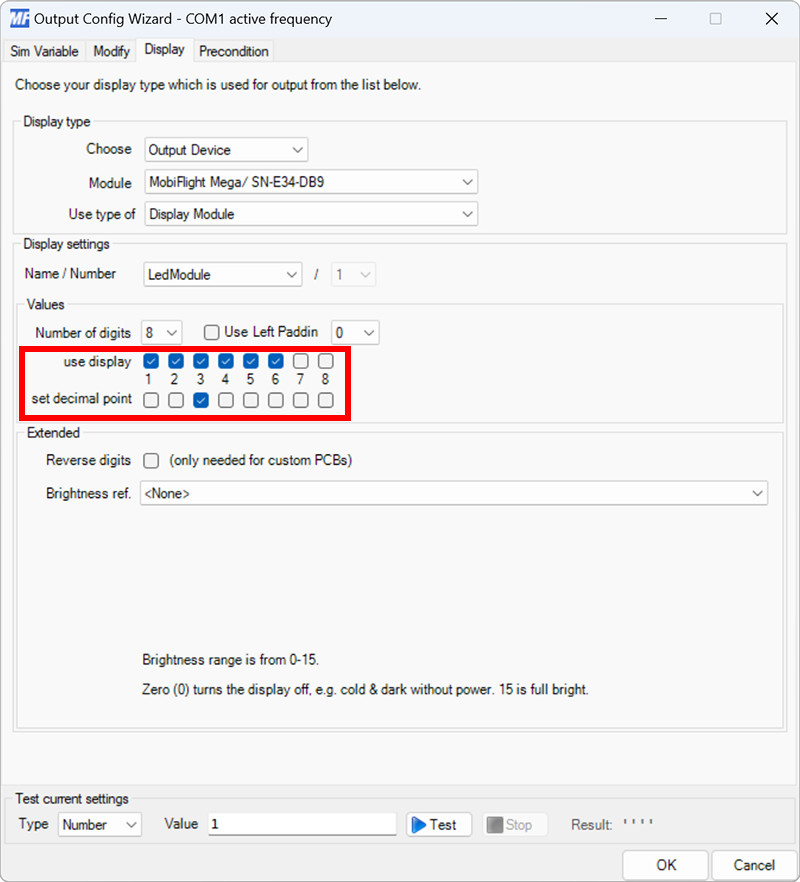Screen dimensions: 800x882
Task: Enable use display for digit 7
Action: coord(301,361)
